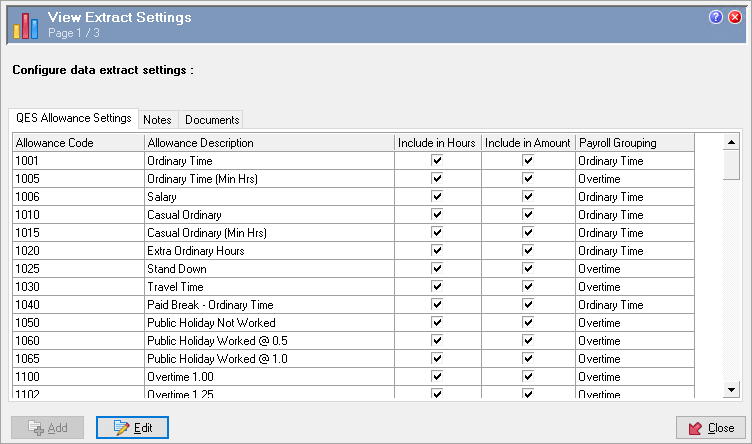Sort by Allowance Code column header
Screen dimensions: 752x444
[77, 143]
